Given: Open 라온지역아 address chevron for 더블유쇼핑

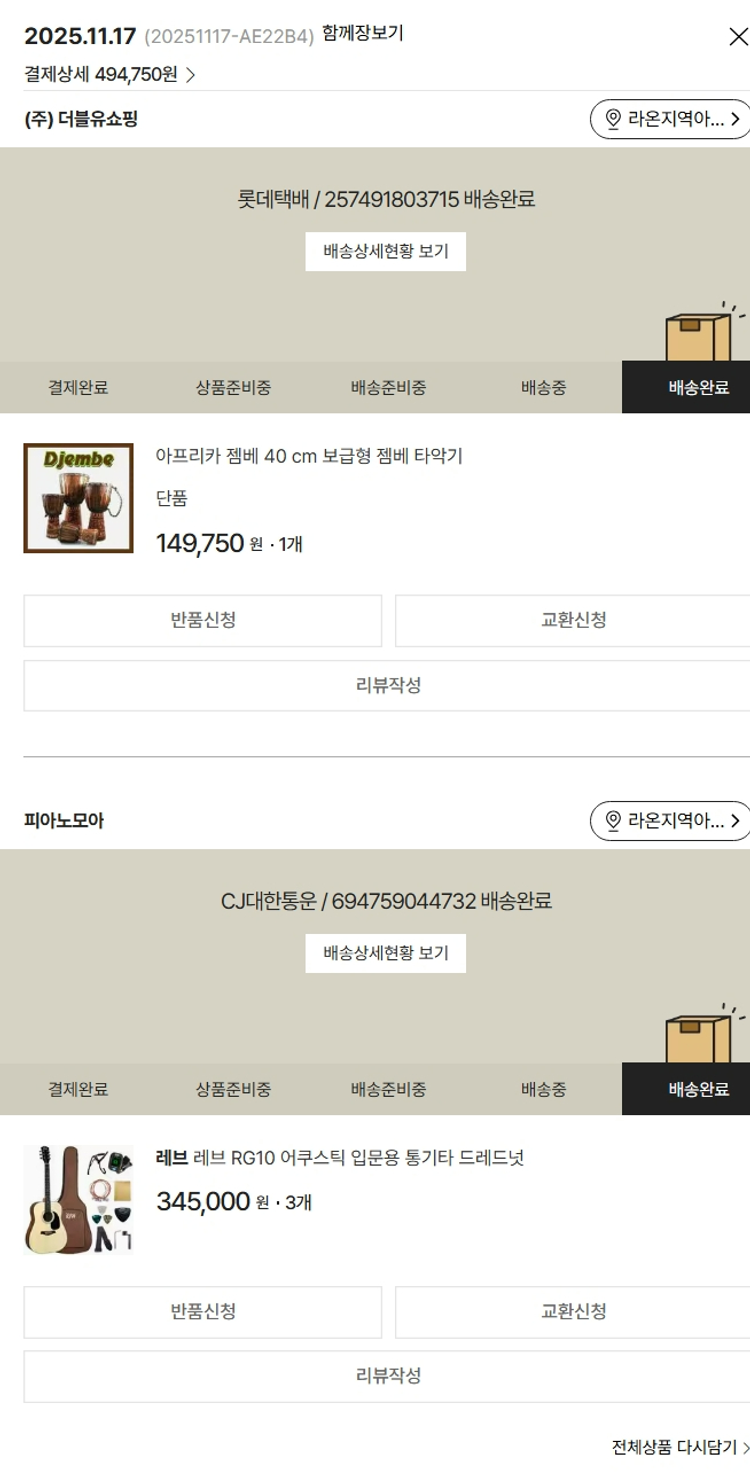Looking at the screenshot, I should click(736, 119).
